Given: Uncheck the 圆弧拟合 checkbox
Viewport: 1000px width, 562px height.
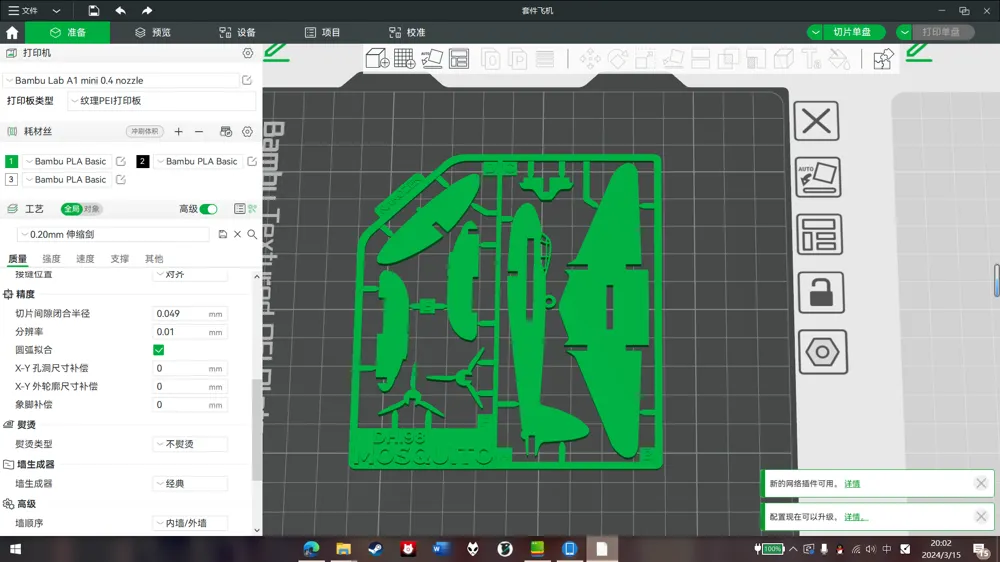Looking at the screenshot, I should 159,350.
